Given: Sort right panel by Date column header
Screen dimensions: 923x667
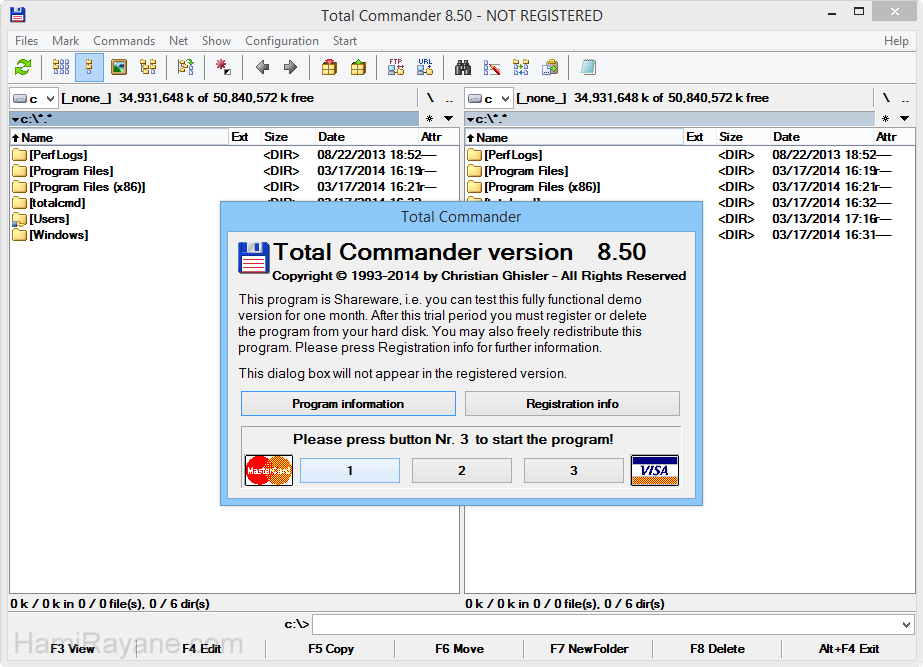Looking at the screenshot, I should click(x=822, y=137).
